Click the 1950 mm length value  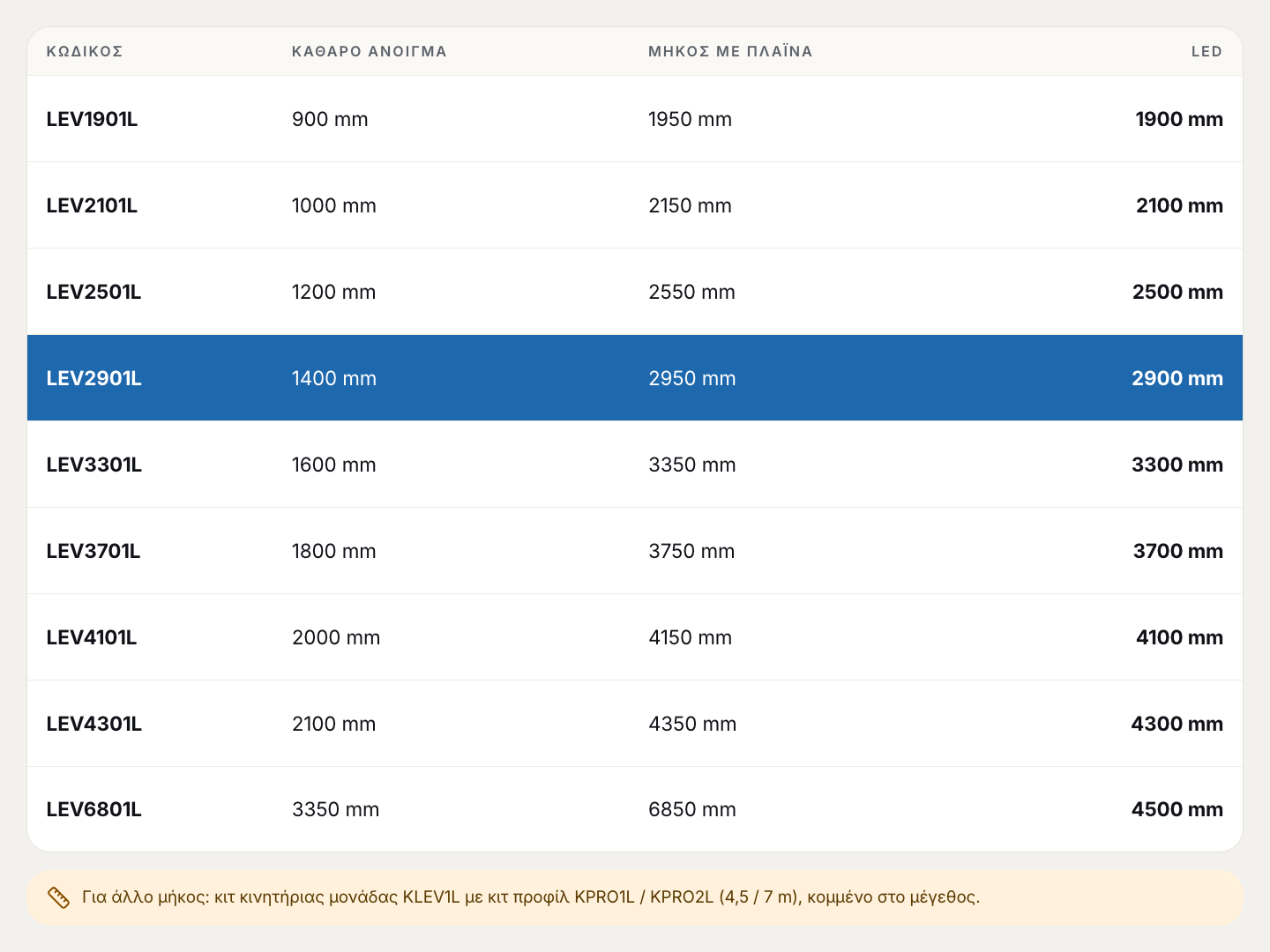point(690,119)
